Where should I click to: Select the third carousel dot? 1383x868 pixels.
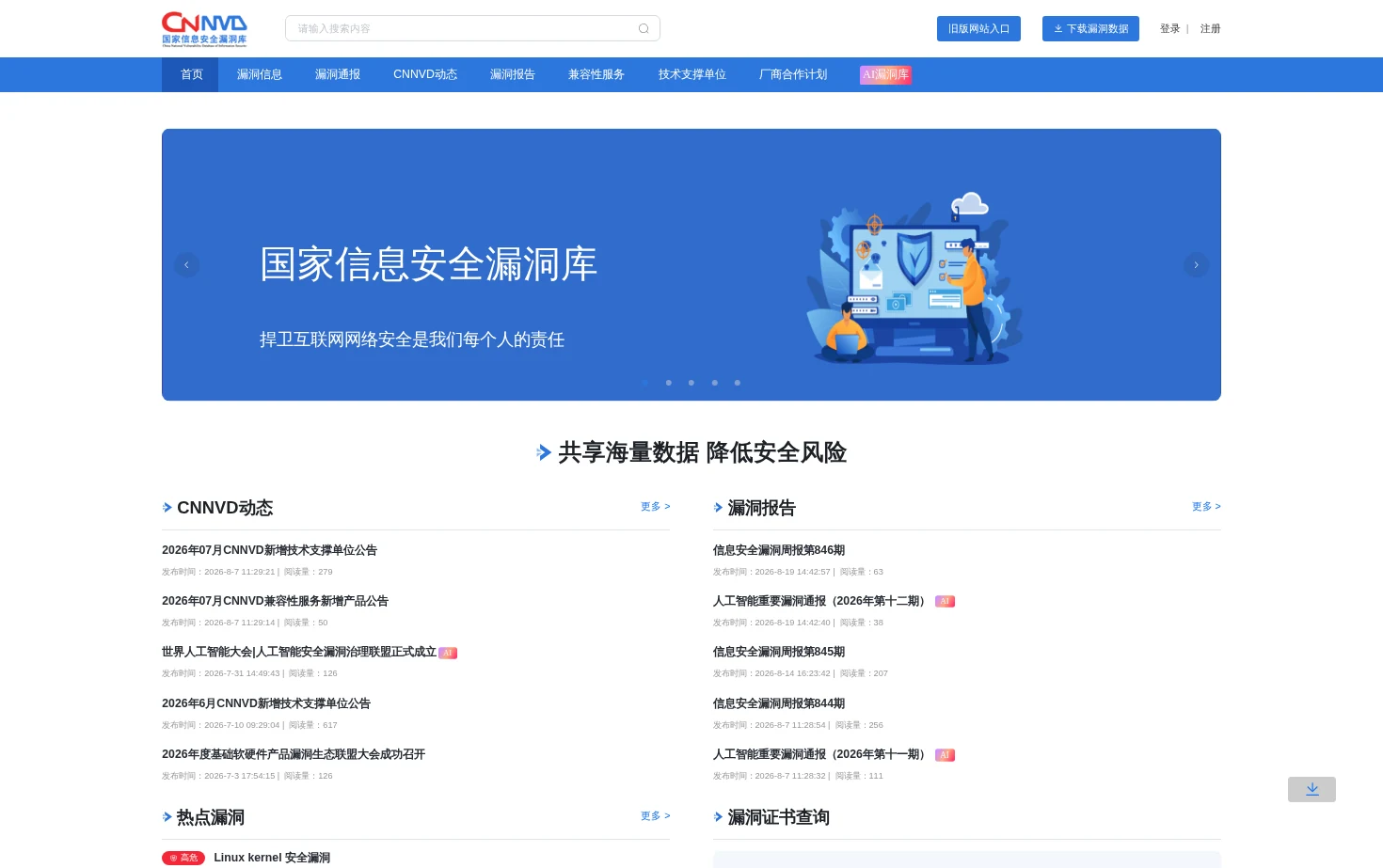691,383
